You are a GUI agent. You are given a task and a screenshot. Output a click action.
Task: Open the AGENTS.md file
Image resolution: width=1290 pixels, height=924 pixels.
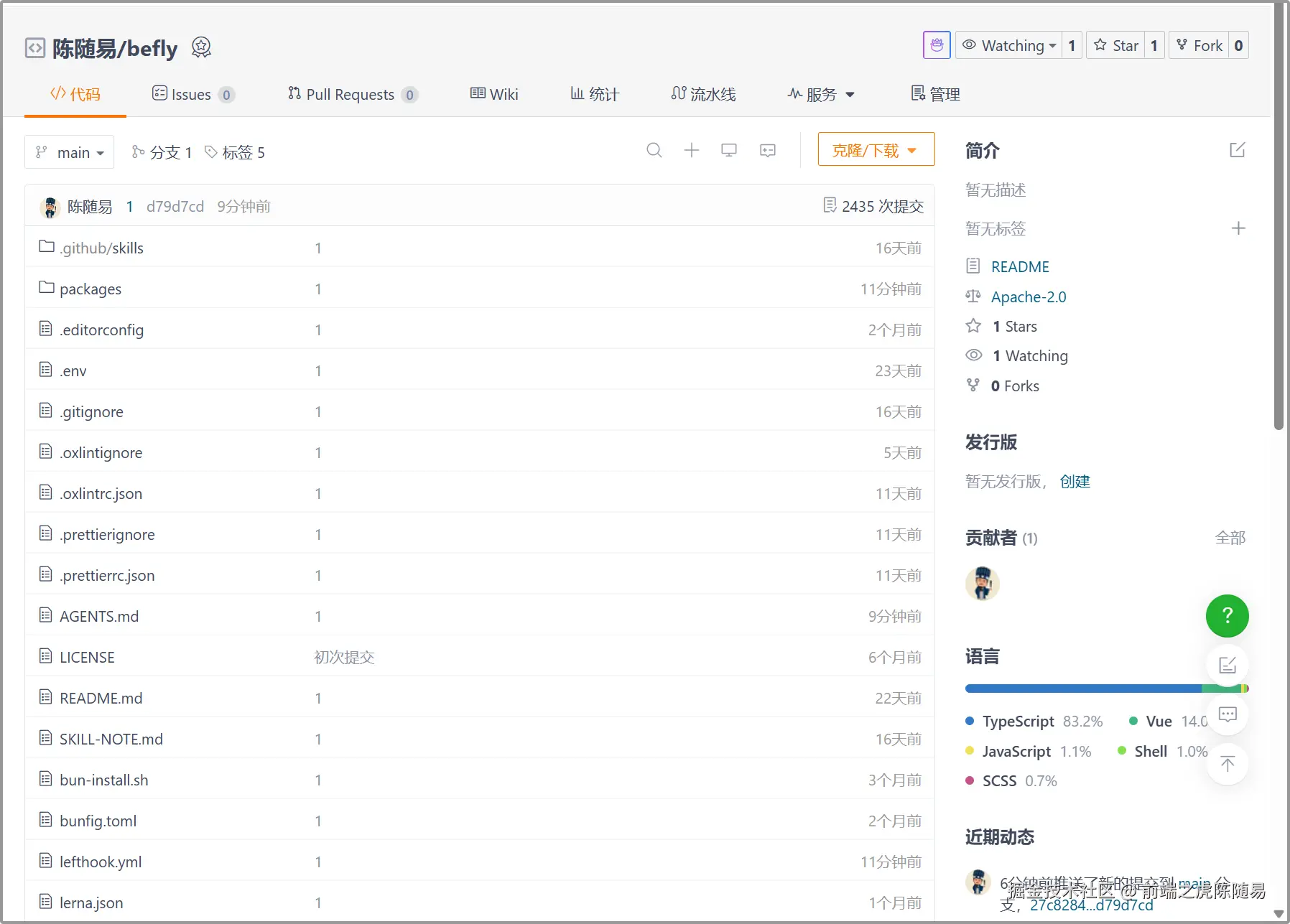click(99, 615)
